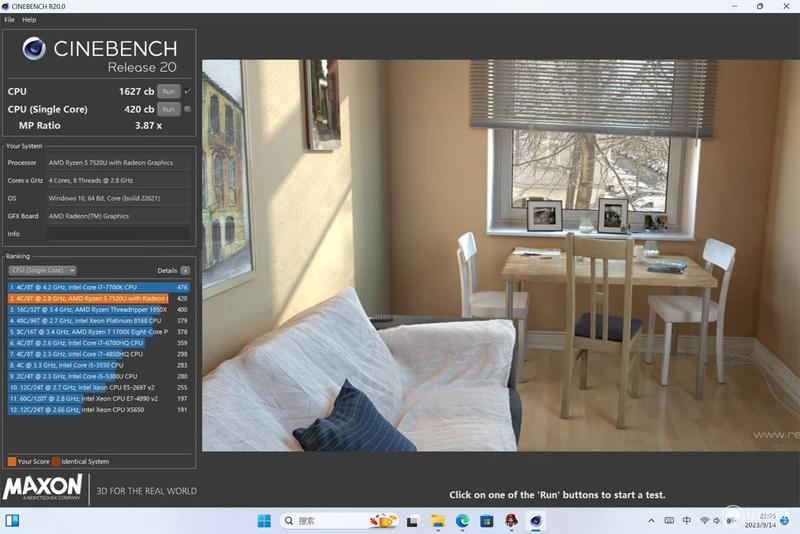The image size is (800, 534).
Task: Select Intel Core i7-7700K ranking row
Action: (x=99, y=287)
